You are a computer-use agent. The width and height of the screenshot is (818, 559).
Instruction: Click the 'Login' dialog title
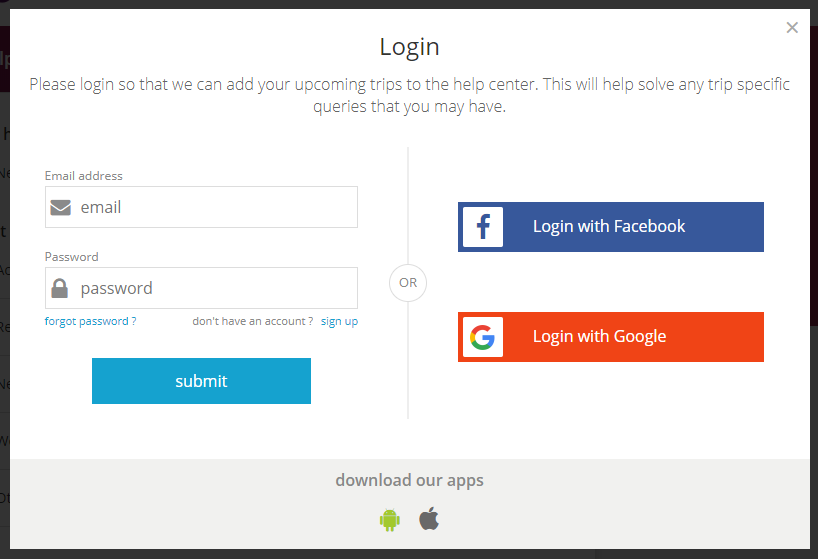(x=410, y=47)
